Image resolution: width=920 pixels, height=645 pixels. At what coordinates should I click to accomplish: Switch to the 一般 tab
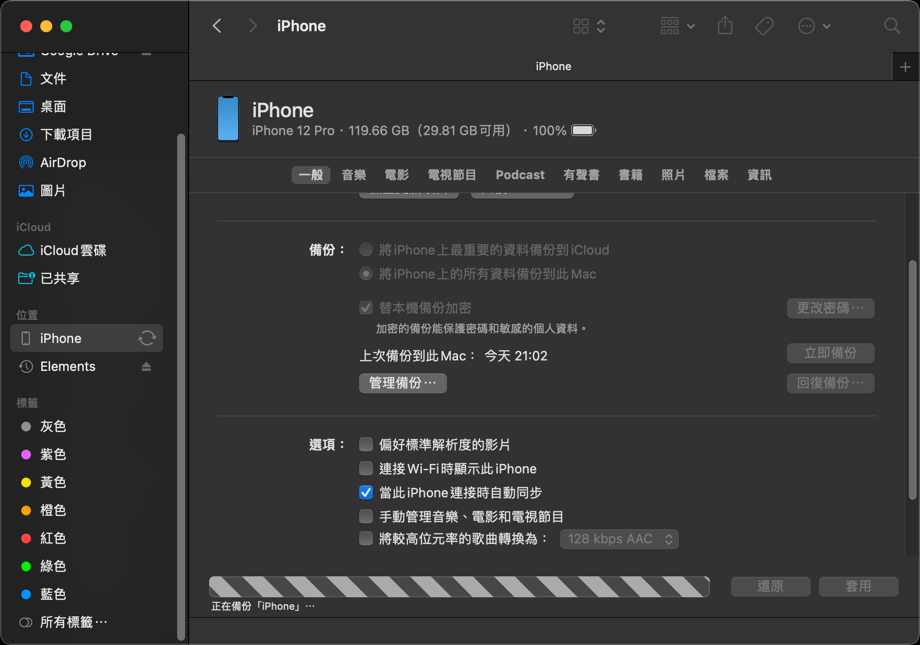click(311, 175)
